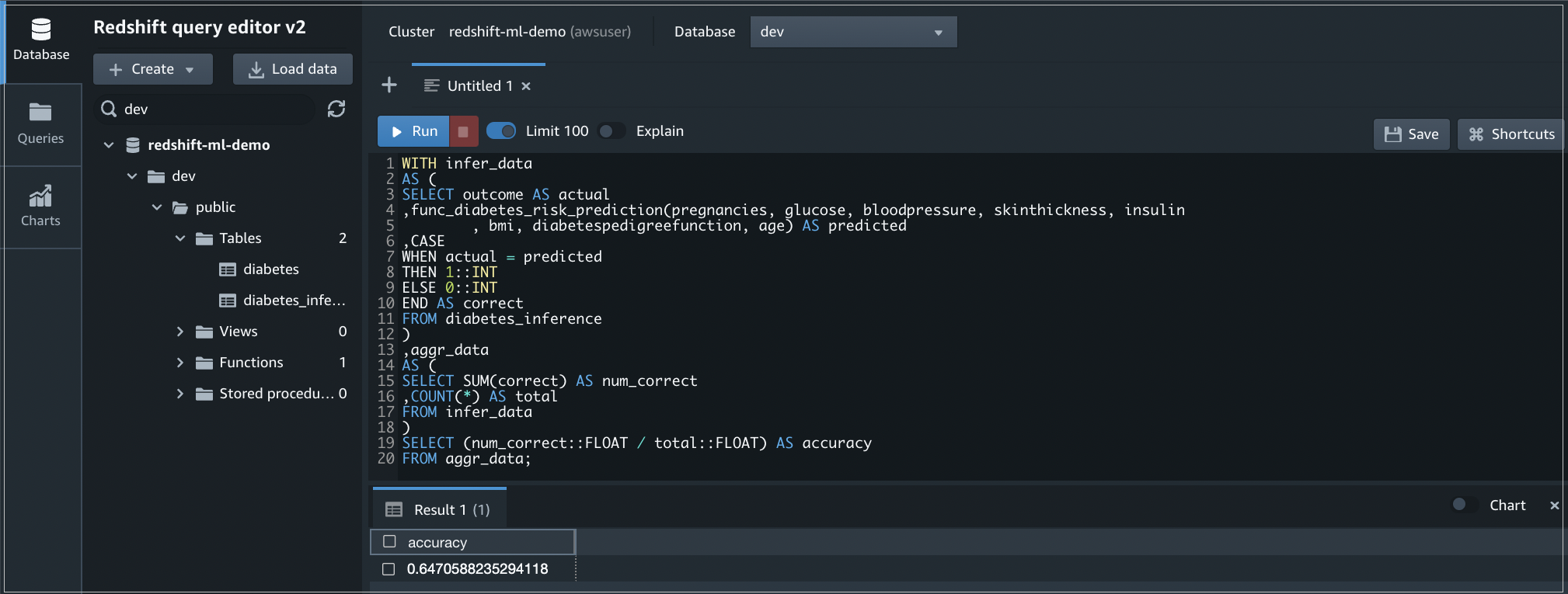
Task: Open the Shortcuts panel
Action: click(1511, 134)
